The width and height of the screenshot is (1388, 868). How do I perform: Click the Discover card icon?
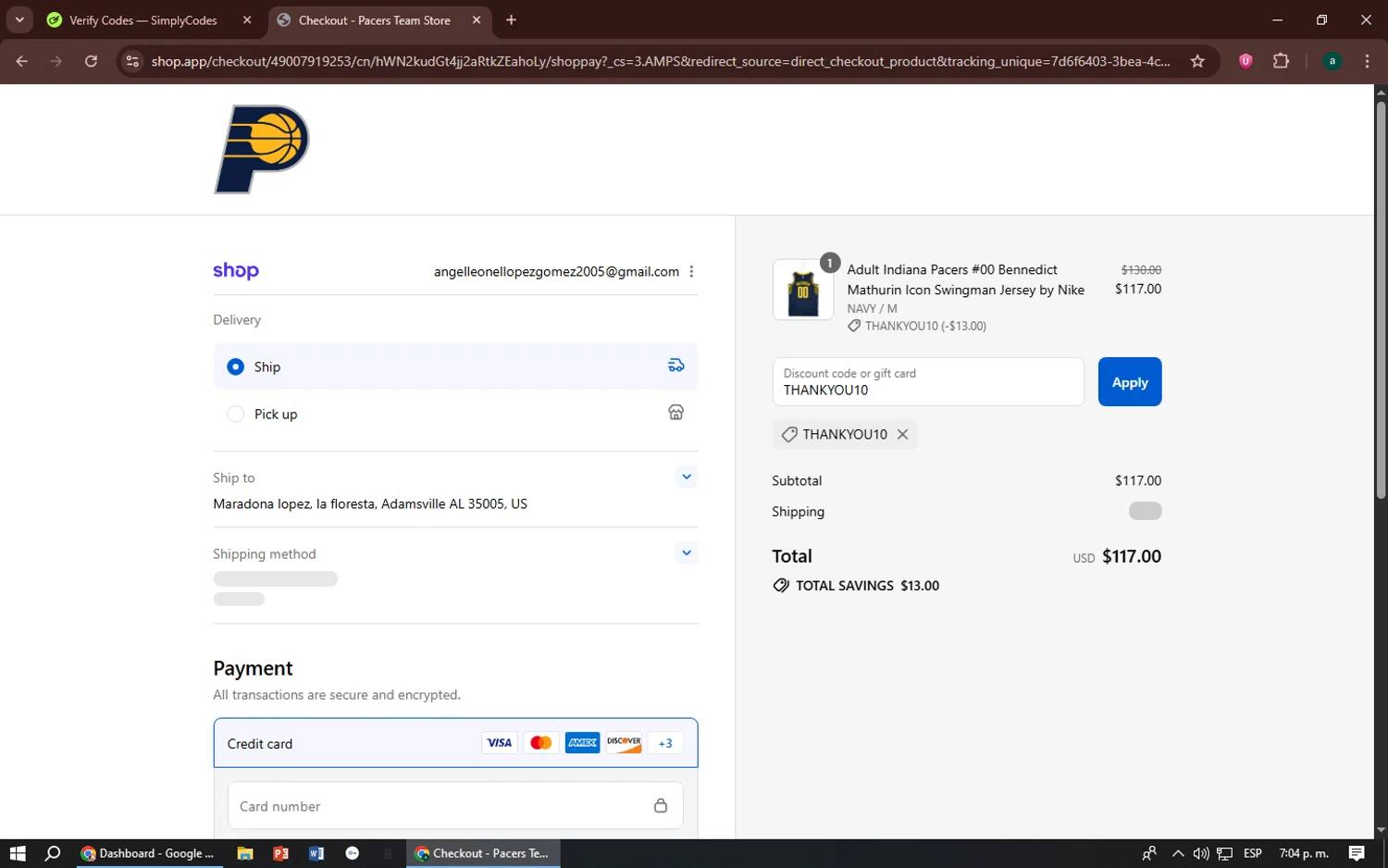coord(625,743)
